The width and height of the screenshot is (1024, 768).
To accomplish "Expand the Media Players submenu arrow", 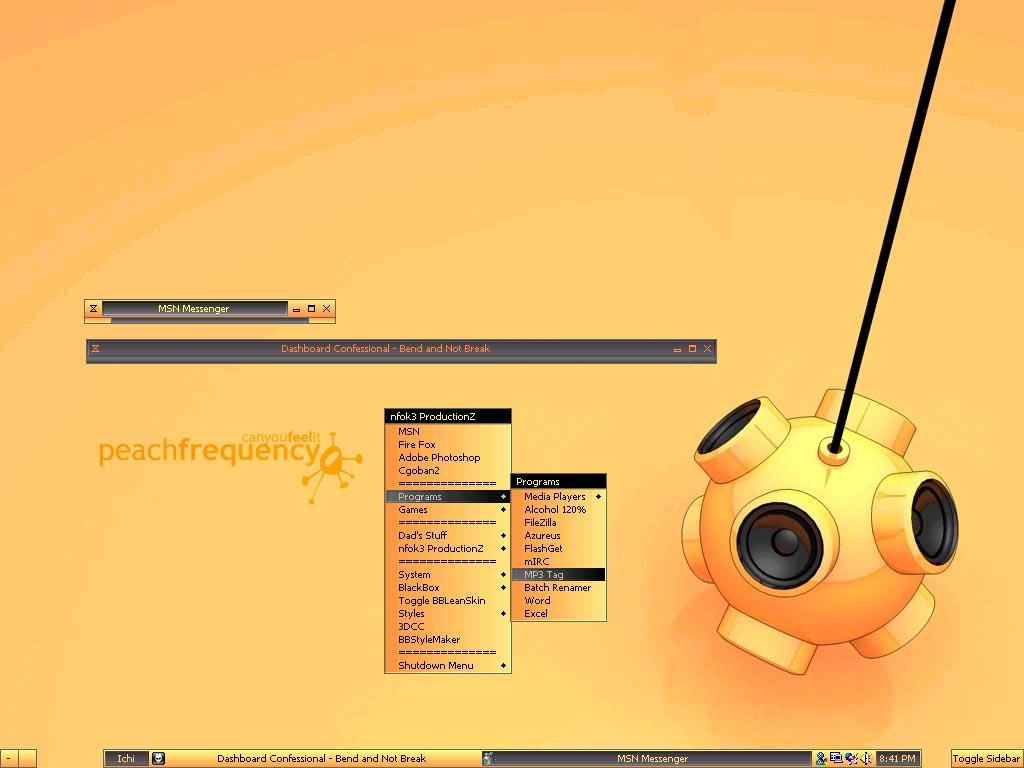I will [x=598, y=497].
